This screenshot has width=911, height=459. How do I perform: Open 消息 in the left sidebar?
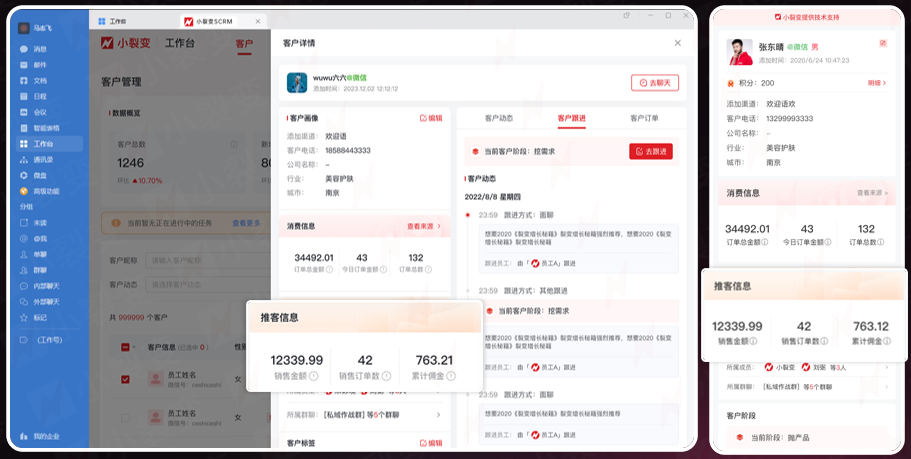(x=39, y=49)
